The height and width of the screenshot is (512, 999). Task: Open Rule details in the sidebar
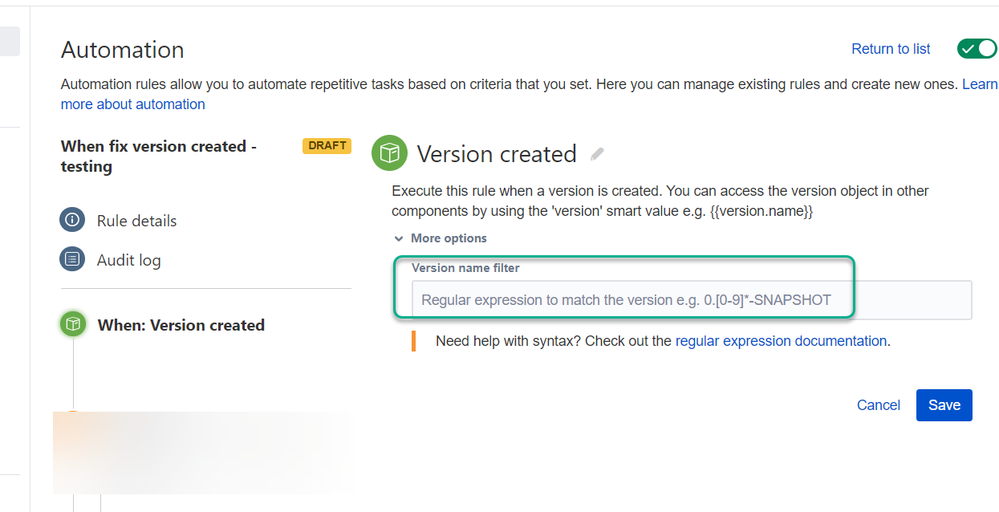point(136,221)
